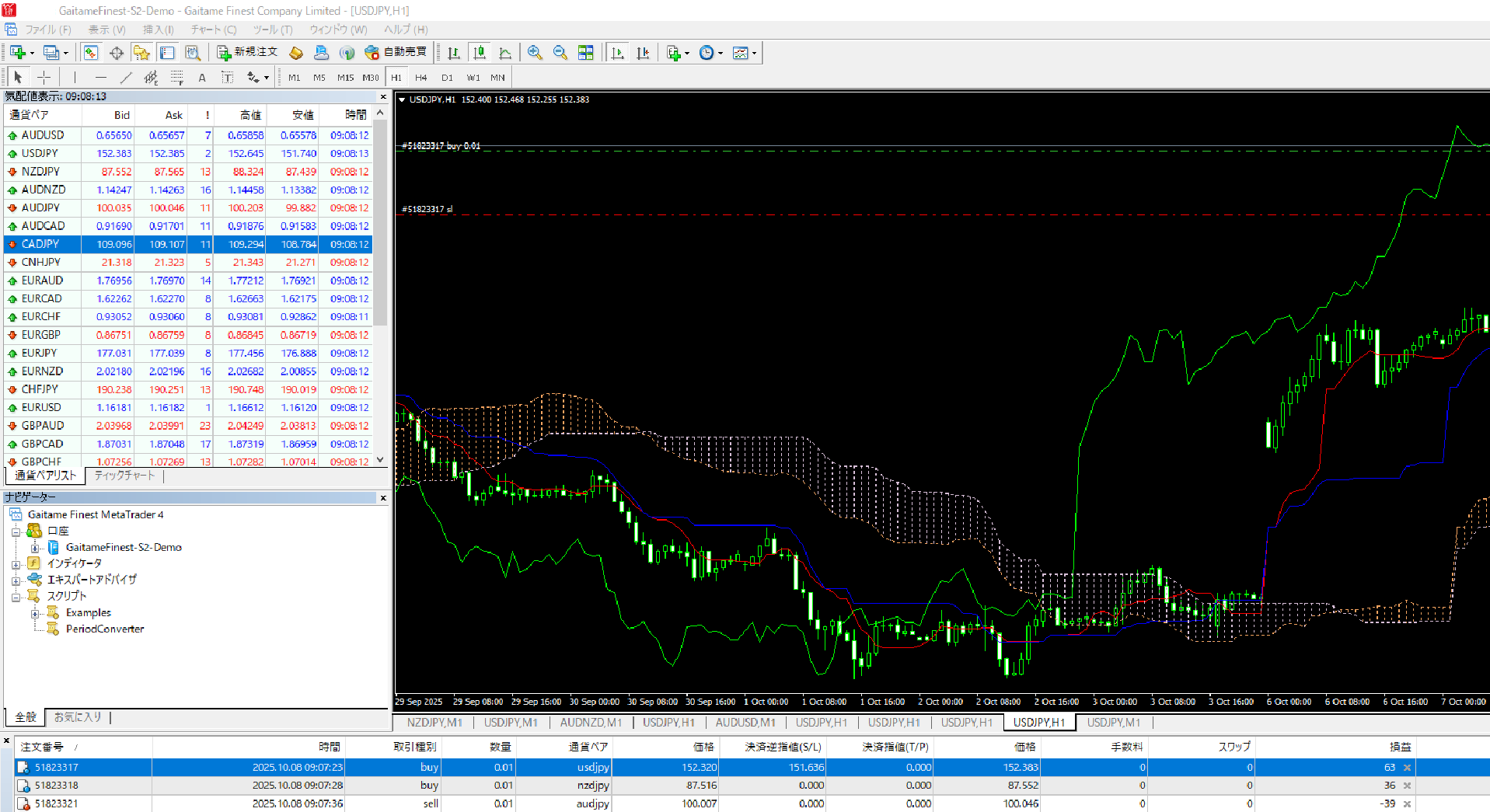Click the tile windows icon
1490x812 pixels.
[585, 53]
